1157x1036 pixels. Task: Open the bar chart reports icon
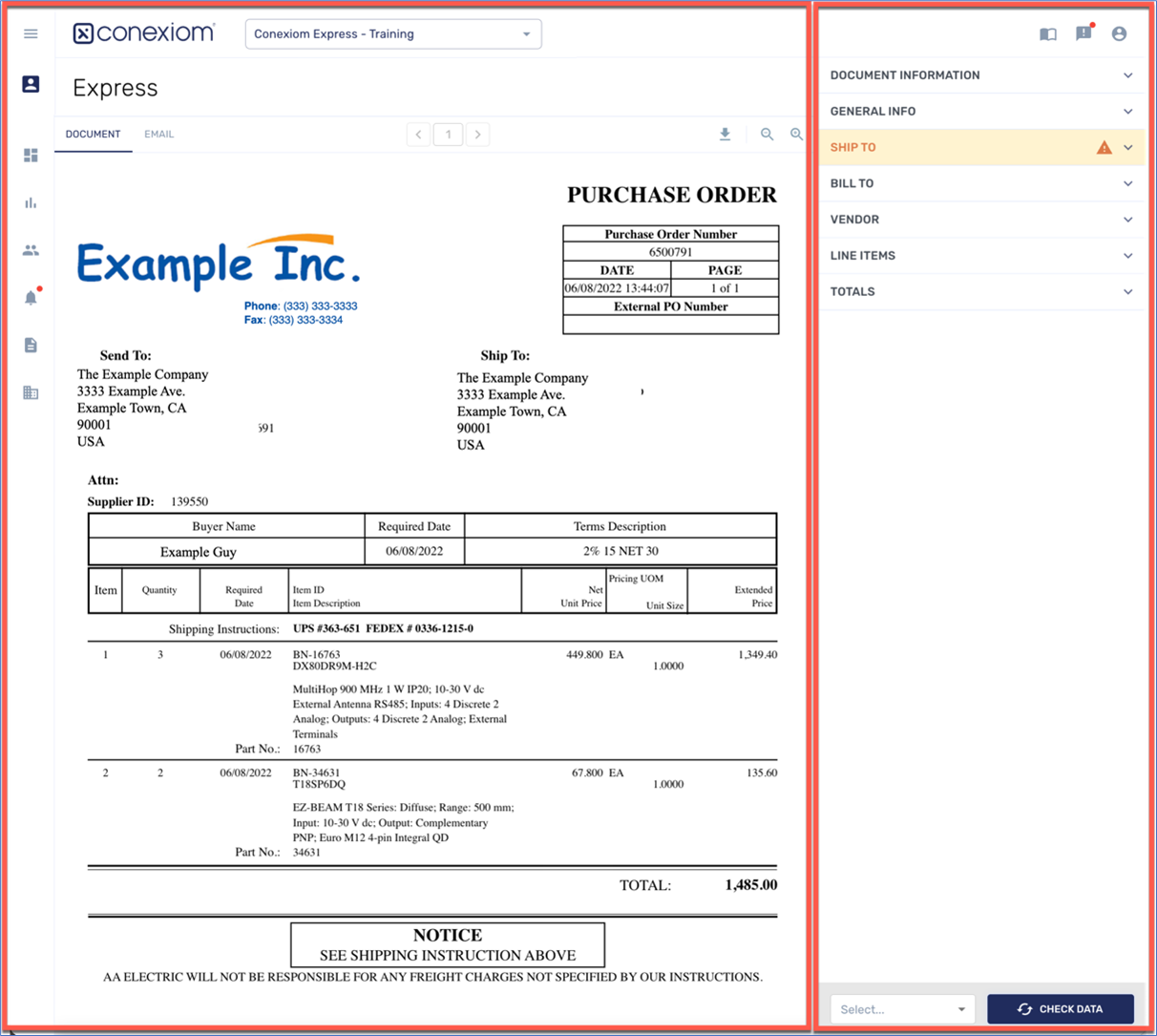tap(31, 202)
